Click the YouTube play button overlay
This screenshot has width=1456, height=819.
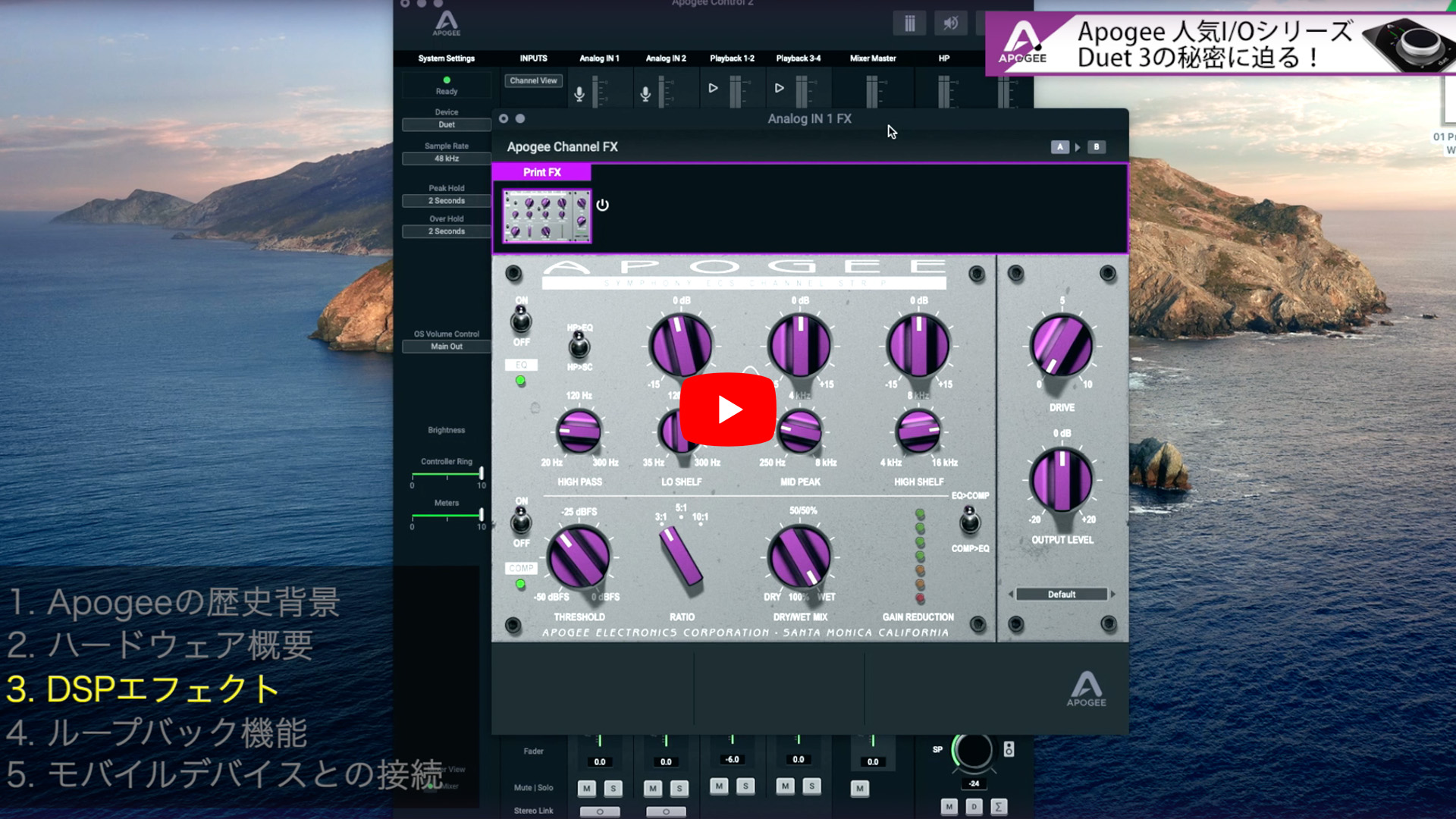[728, 409]
